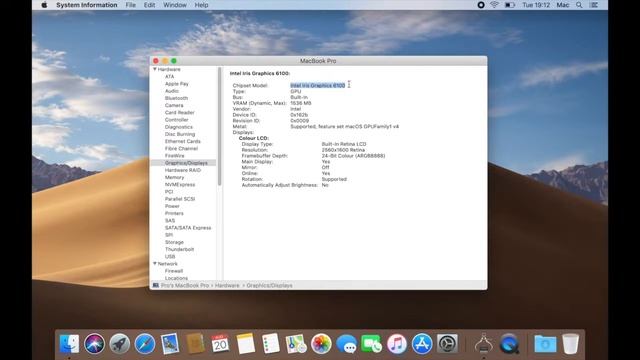The width and height of the screenshot is (640, 360).
Task: Open the Help menu
Action: (201, 5)
